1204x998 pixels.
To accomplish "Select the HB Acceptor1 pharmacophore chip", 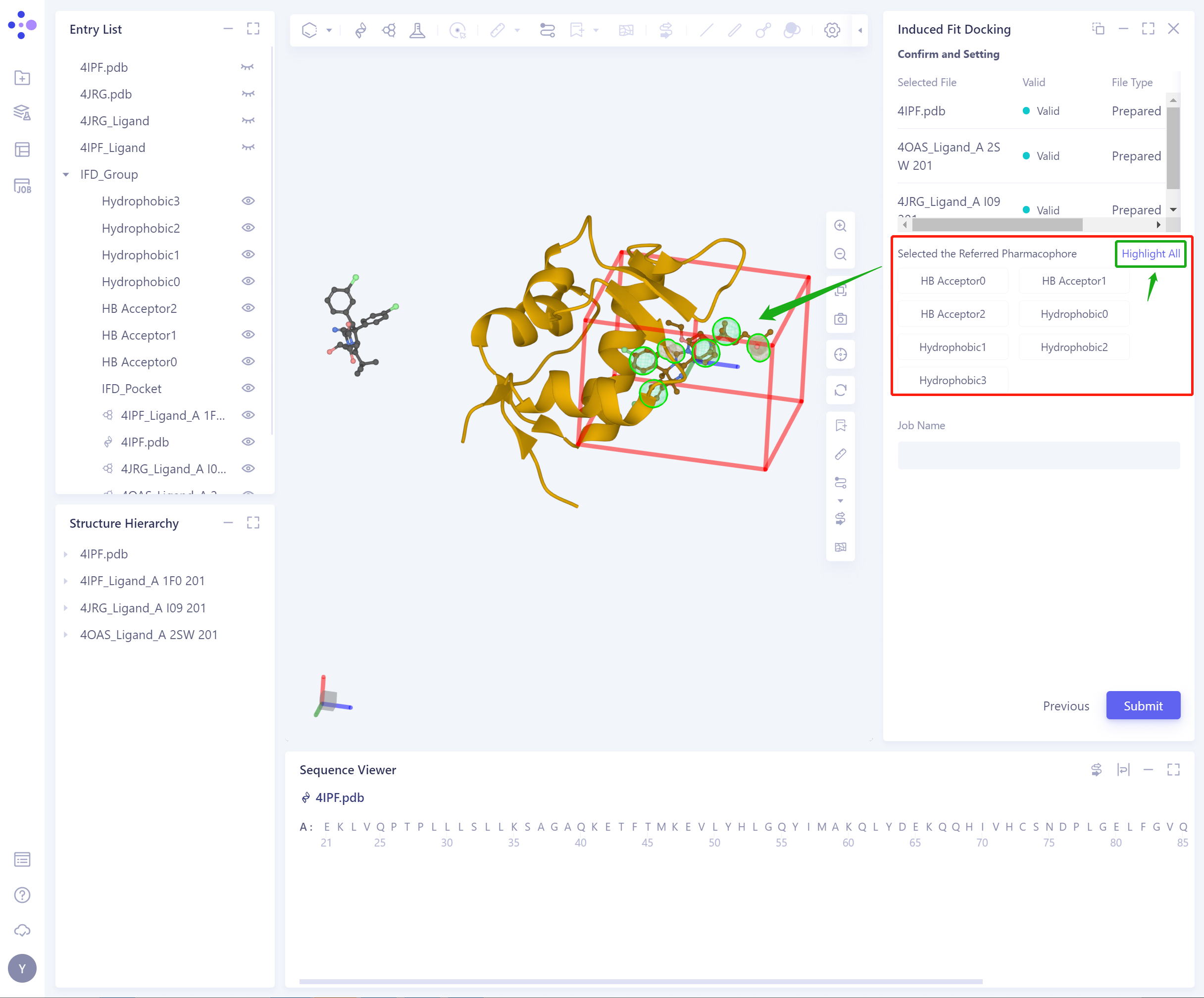I will 1073,281.
